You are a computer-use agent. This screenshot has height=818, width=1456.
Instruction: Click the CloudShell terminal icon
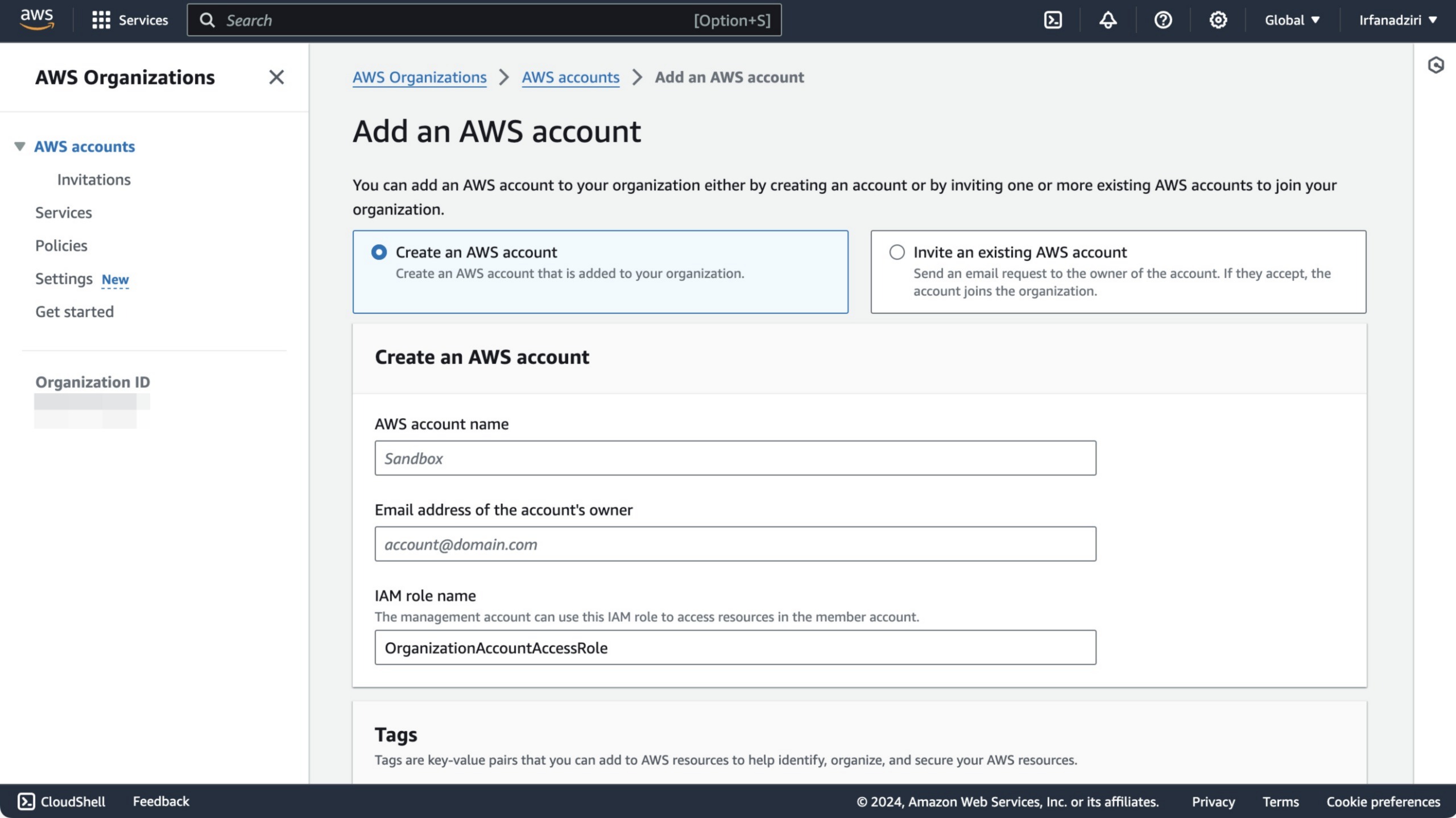(1053, 20)
